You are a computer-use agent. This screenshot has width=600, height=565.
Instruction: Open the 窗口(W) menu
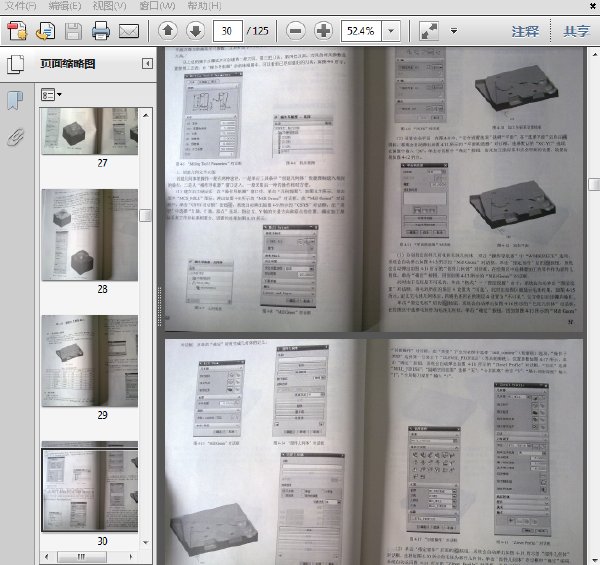pyautogui.click(x=157, y=6)
